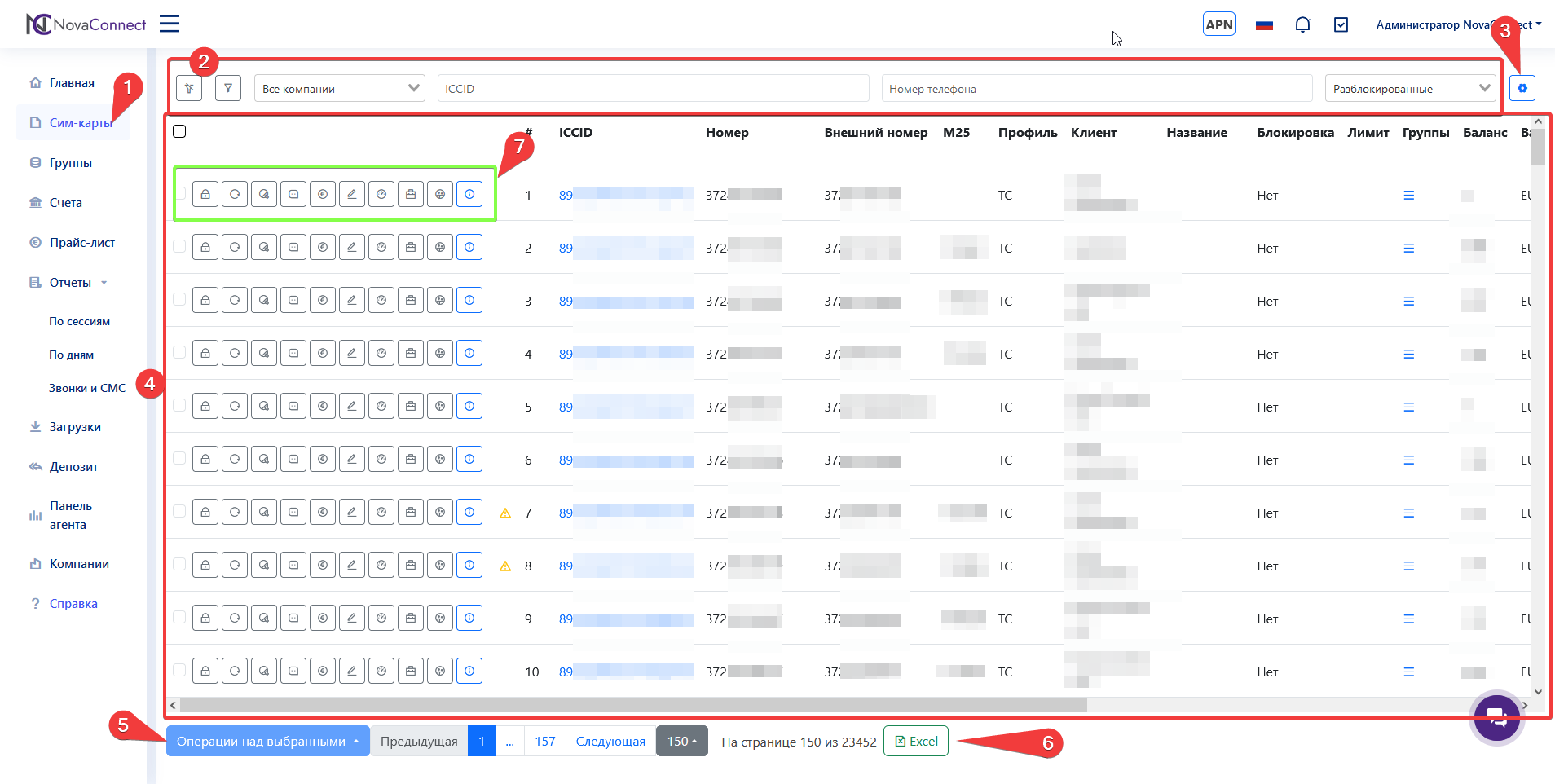Open the 'Разблокированные' status dropdown
Image resolution: width=1555 pixels, height=784 pixels.
1411,88
